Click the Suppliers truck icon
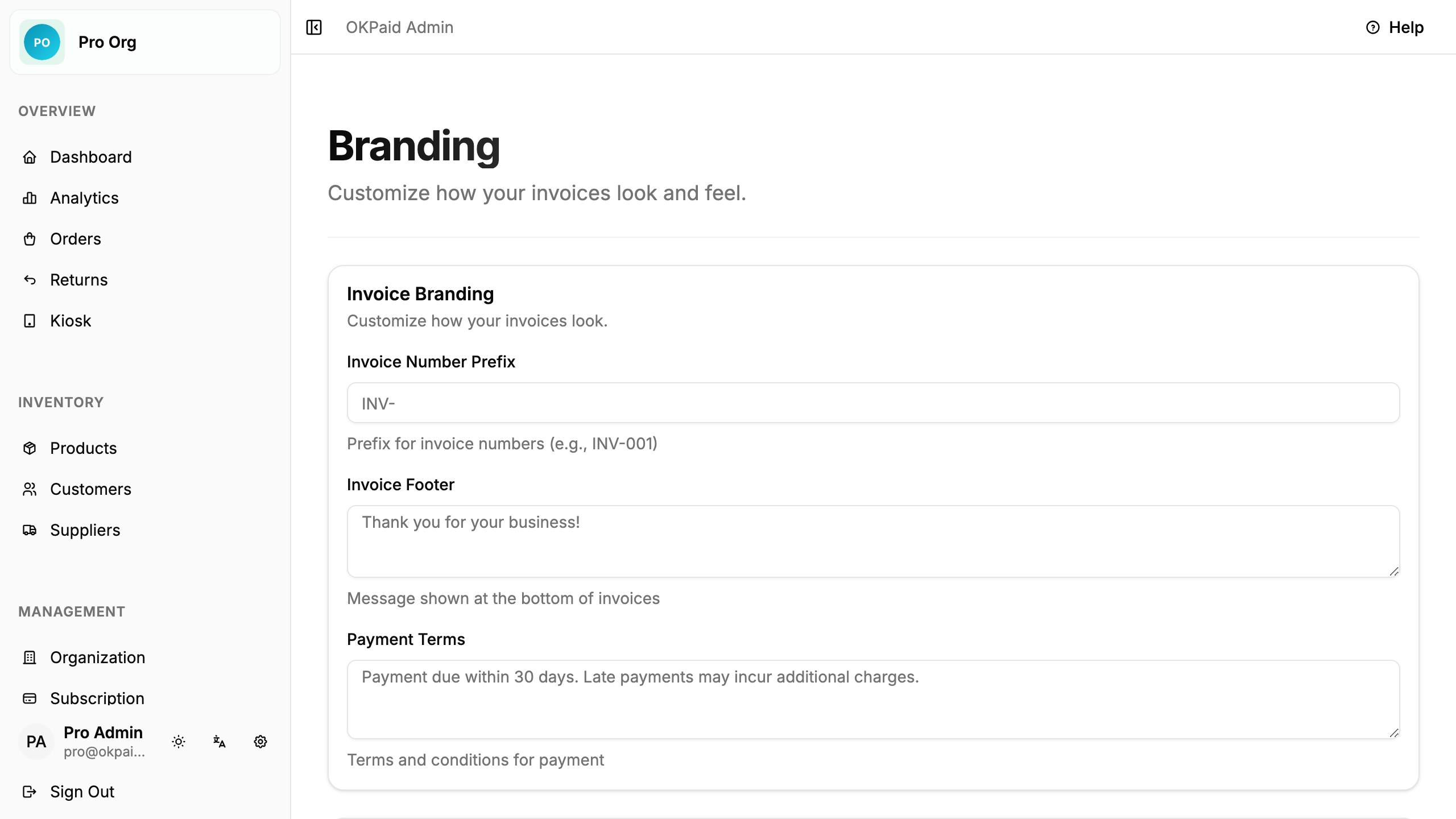Image resolution: width=1456 pixels, height=819 pixels. [30, 530]
